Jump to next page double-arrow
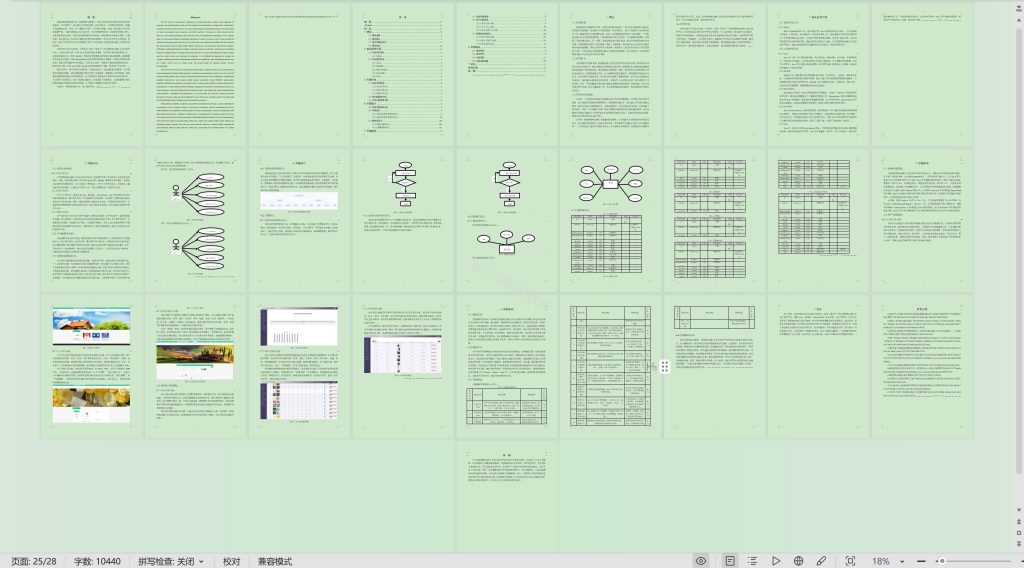Image resolution: width=1024 pixels, height=568 pixels. [1019, 544]
